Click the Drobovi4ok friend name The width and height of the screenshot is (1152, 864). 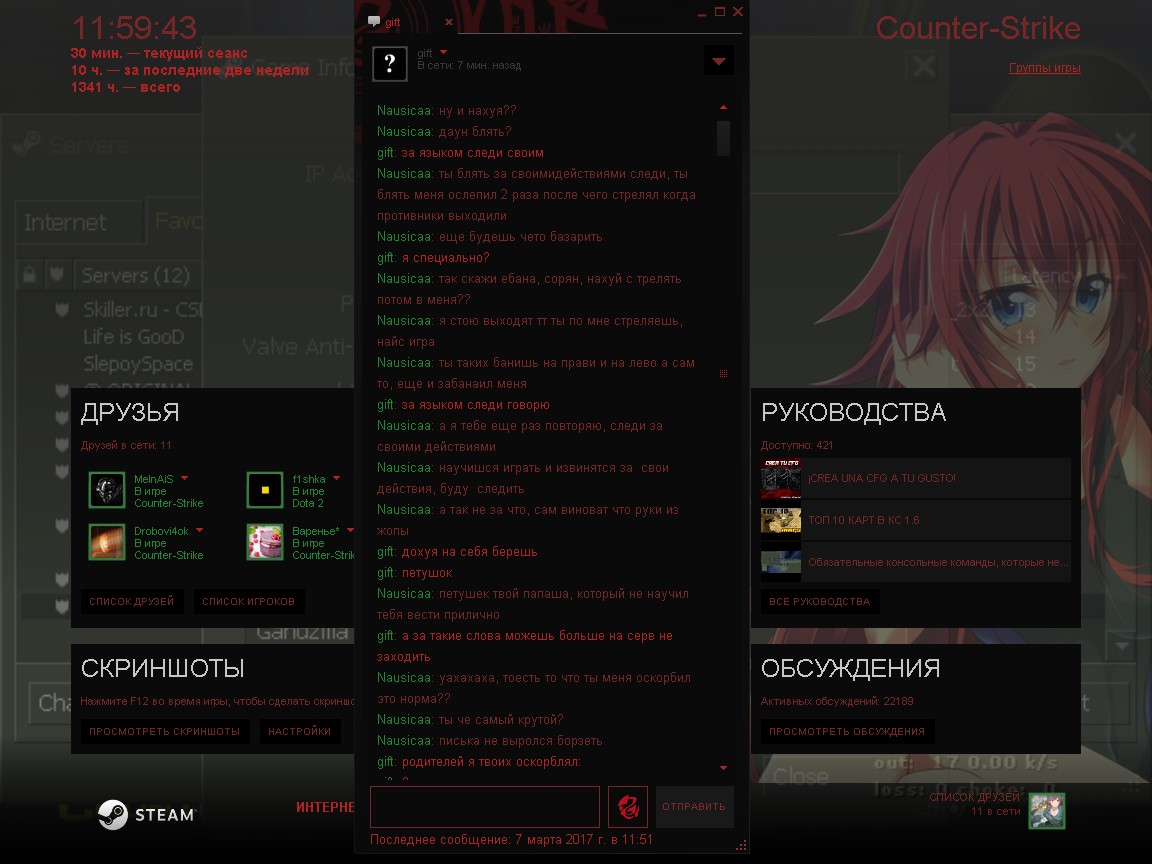coord(161,531)
